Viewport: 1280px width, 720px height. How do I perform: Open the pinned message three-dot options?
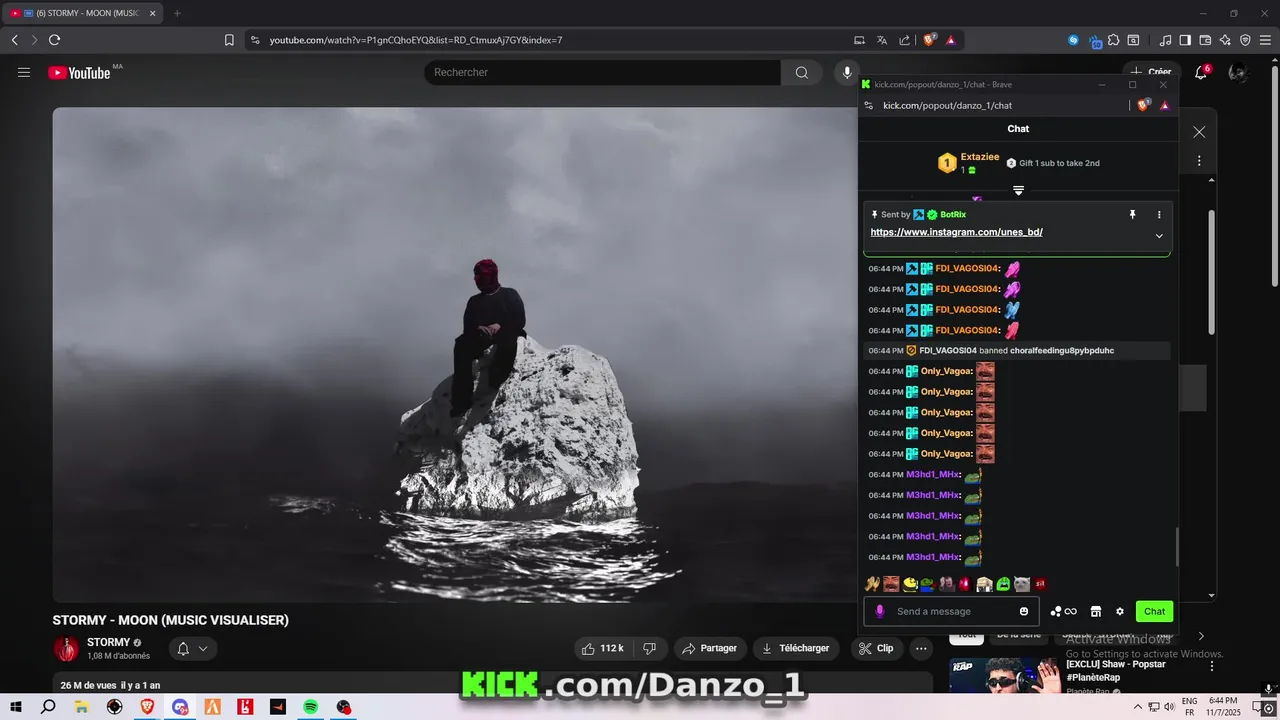click(x=1159, y=214)
